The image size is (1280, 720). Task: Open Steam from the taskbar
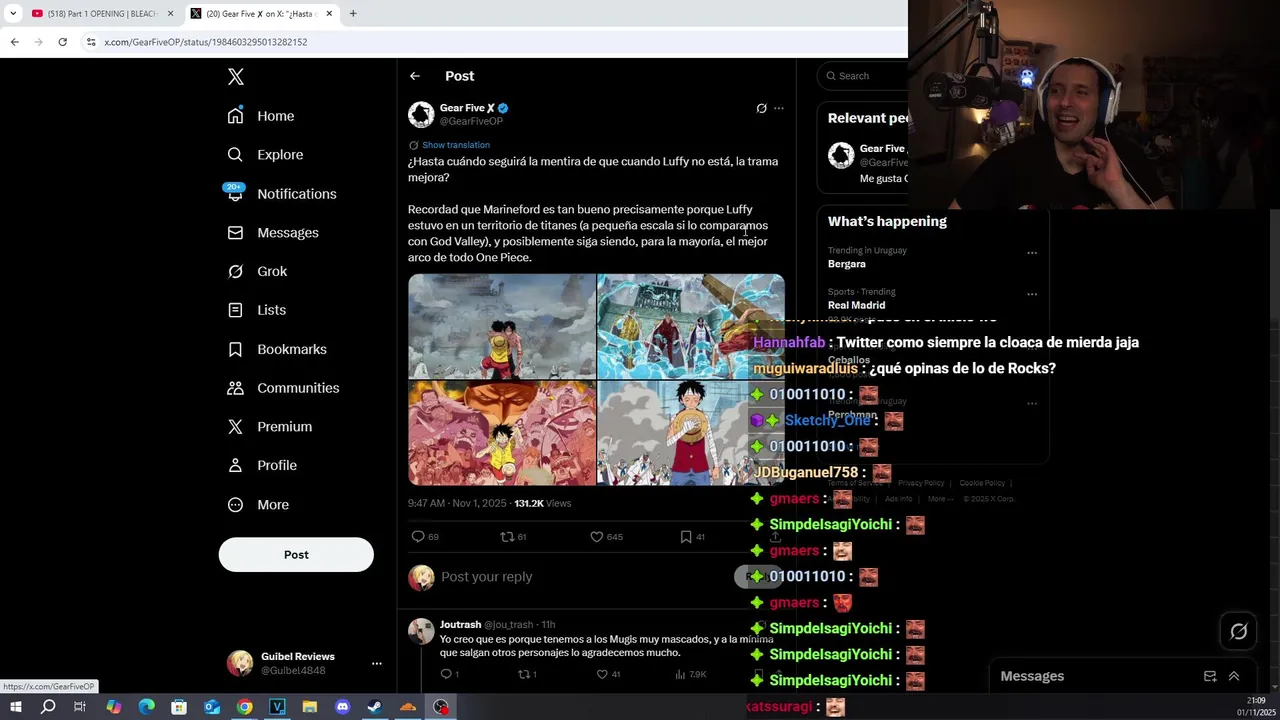[375, 707]
